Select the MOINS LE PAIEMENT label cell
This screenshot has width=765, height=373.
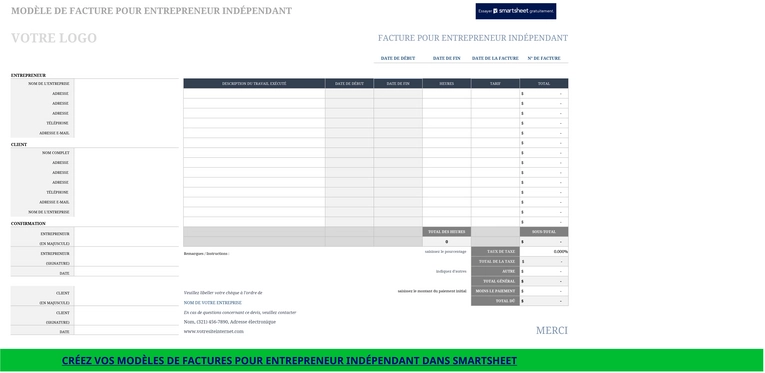495,291
